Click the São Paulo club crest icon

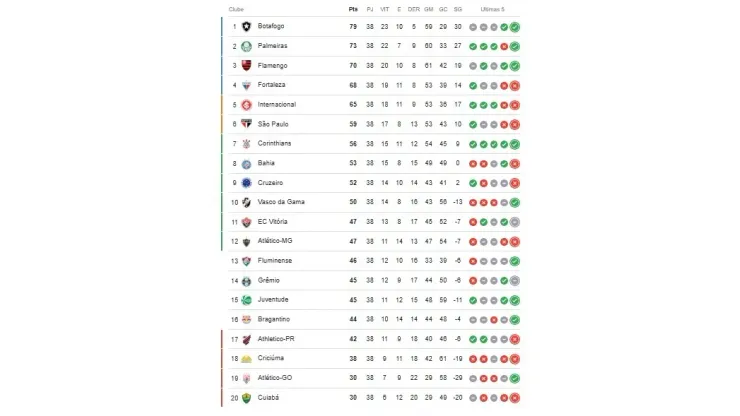click(246, 124)
